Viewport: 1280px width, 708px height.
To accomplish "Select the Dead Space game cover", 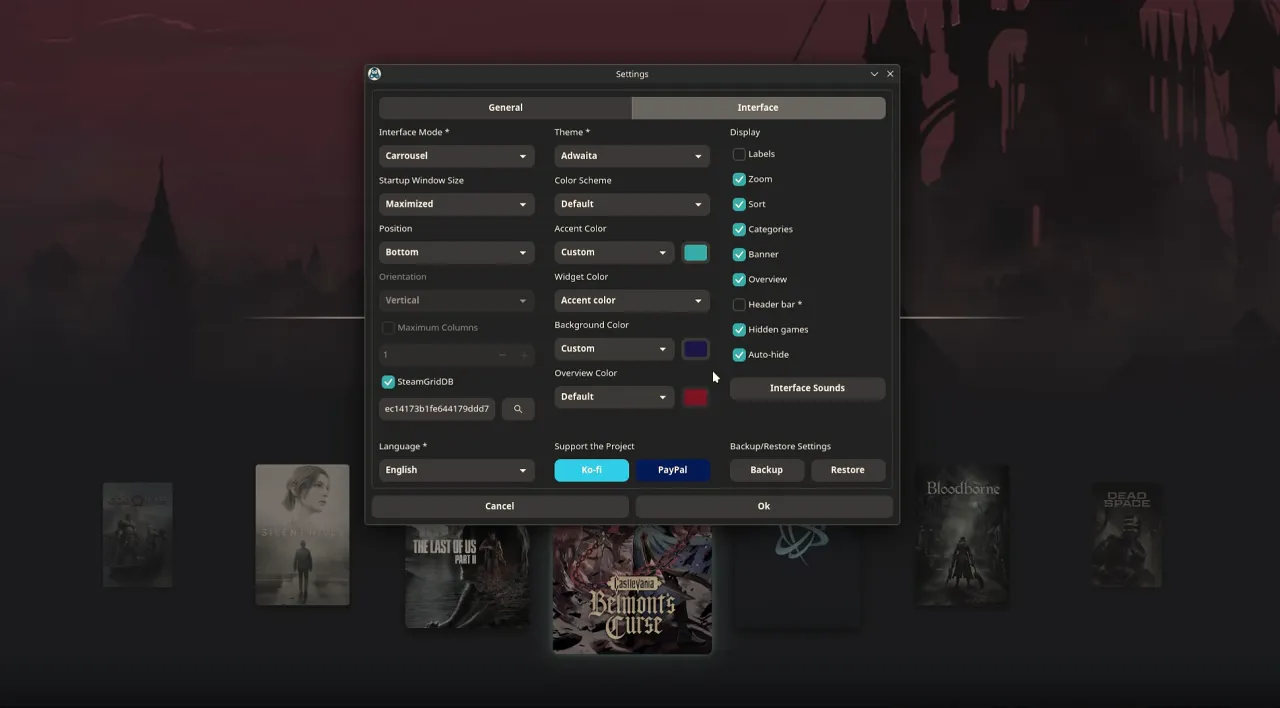I will pyautogui.click(x=1126, y=535).
